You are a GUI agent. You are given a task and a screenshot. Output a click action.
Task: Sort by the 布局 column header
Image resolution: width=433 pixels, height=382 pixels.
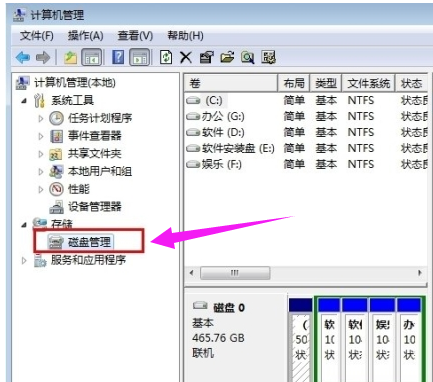click(294, 83)
